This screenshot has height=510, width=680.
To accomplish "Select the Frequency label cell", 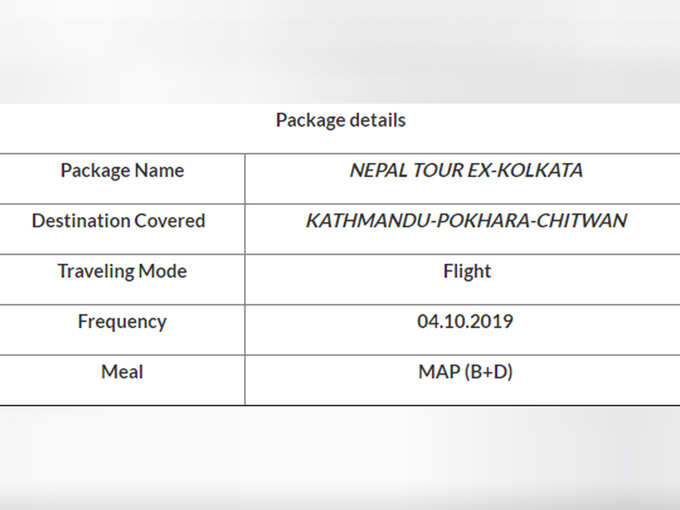I will click(x=122, y=330).
